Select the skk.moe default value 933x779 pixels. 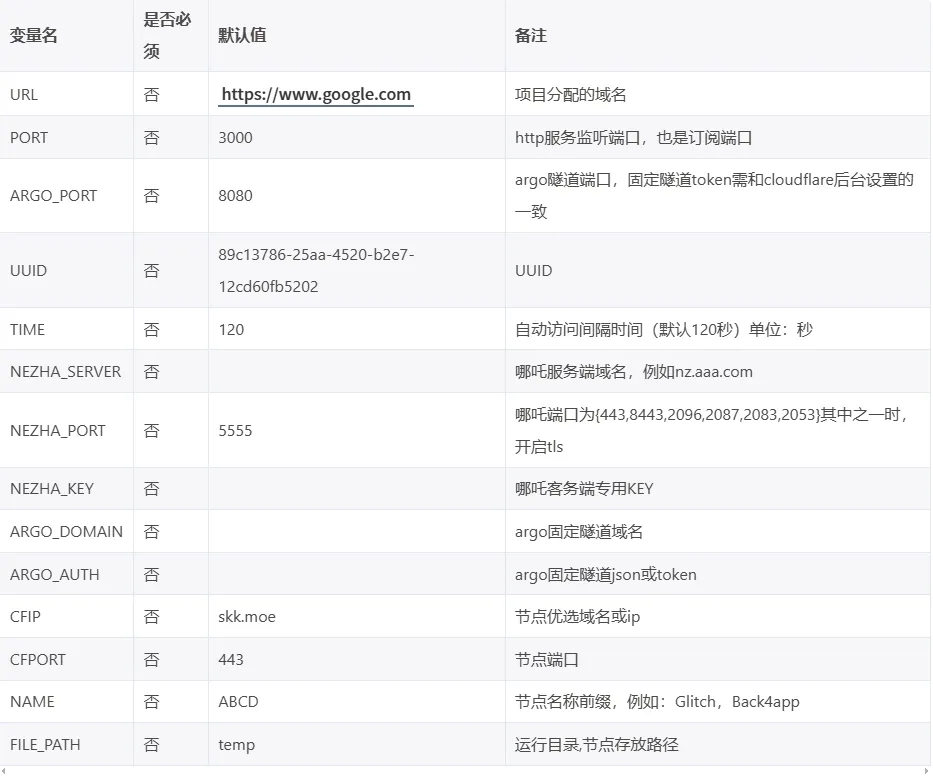[x=247, y=617]
